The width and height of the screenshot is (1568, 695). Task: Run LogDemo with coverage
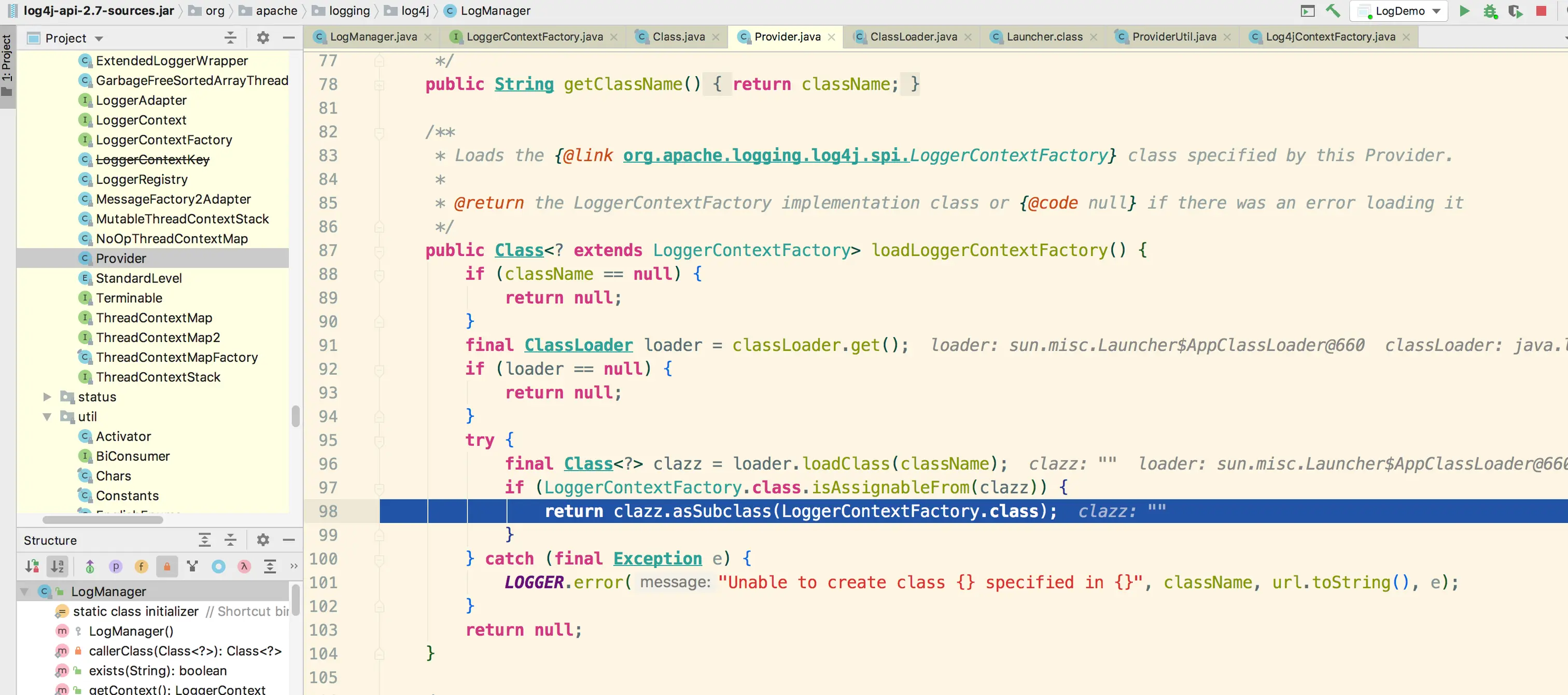1516,11
